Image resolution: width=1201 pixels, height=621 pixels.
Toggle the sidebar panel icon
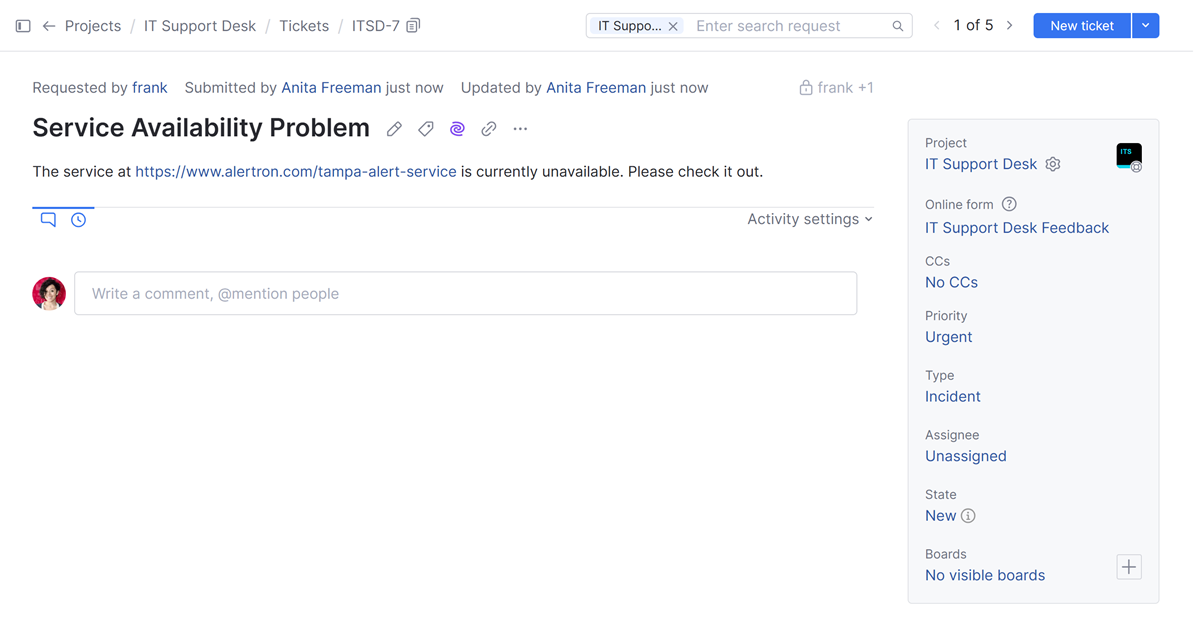point(23,26)
